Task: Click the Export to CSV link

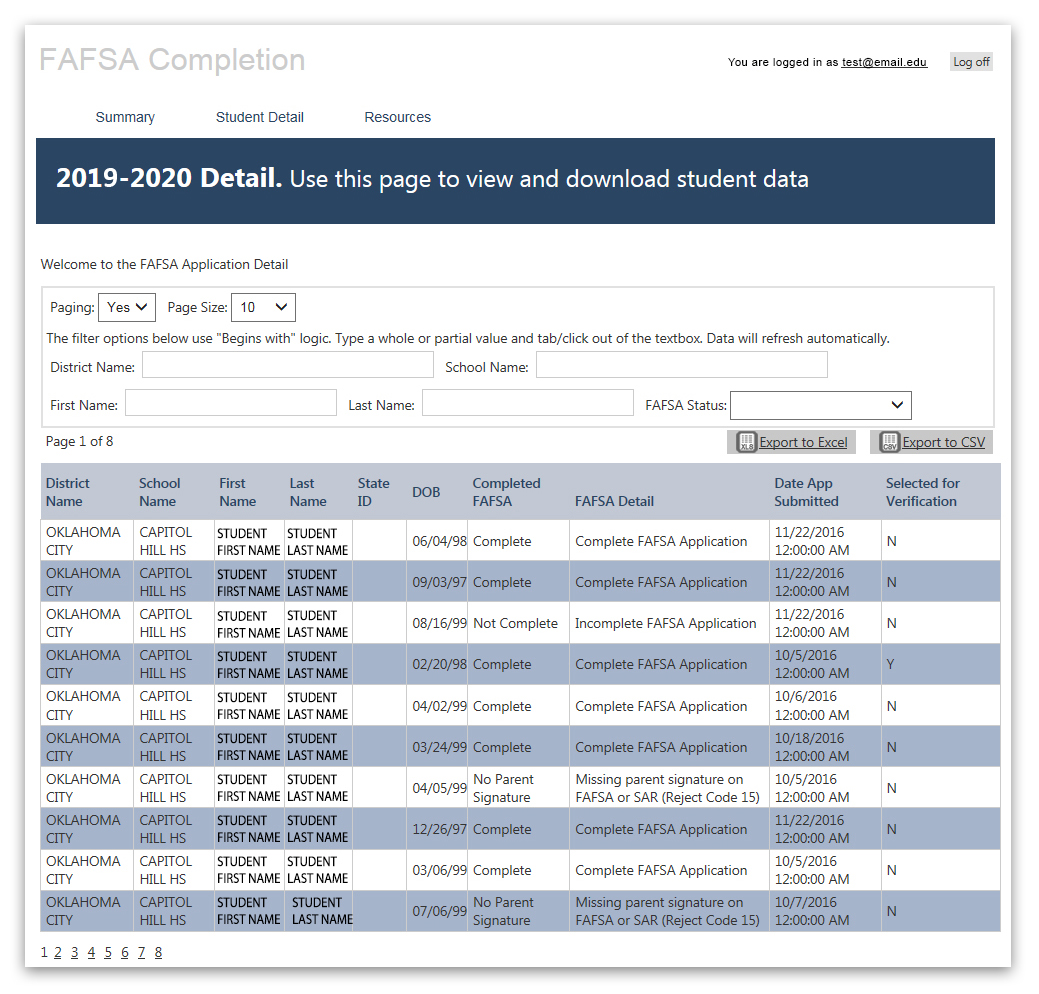Action: pos(944,442)
